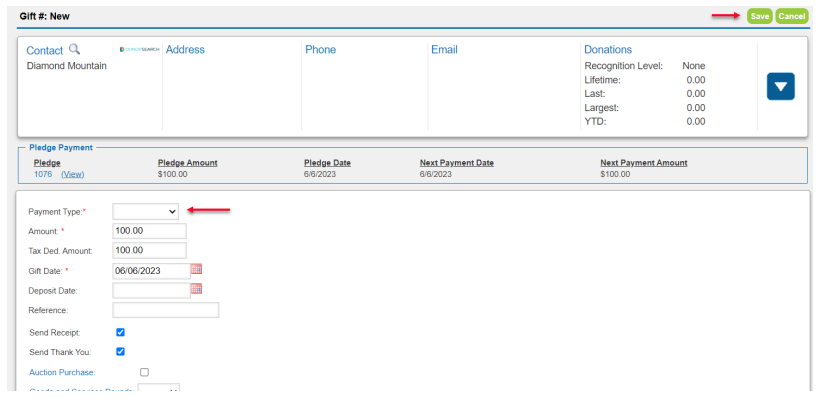Viewport: 822px width, 399px height.
Task: Cancel the new gift entry
Action: click(x=792, y=16)
